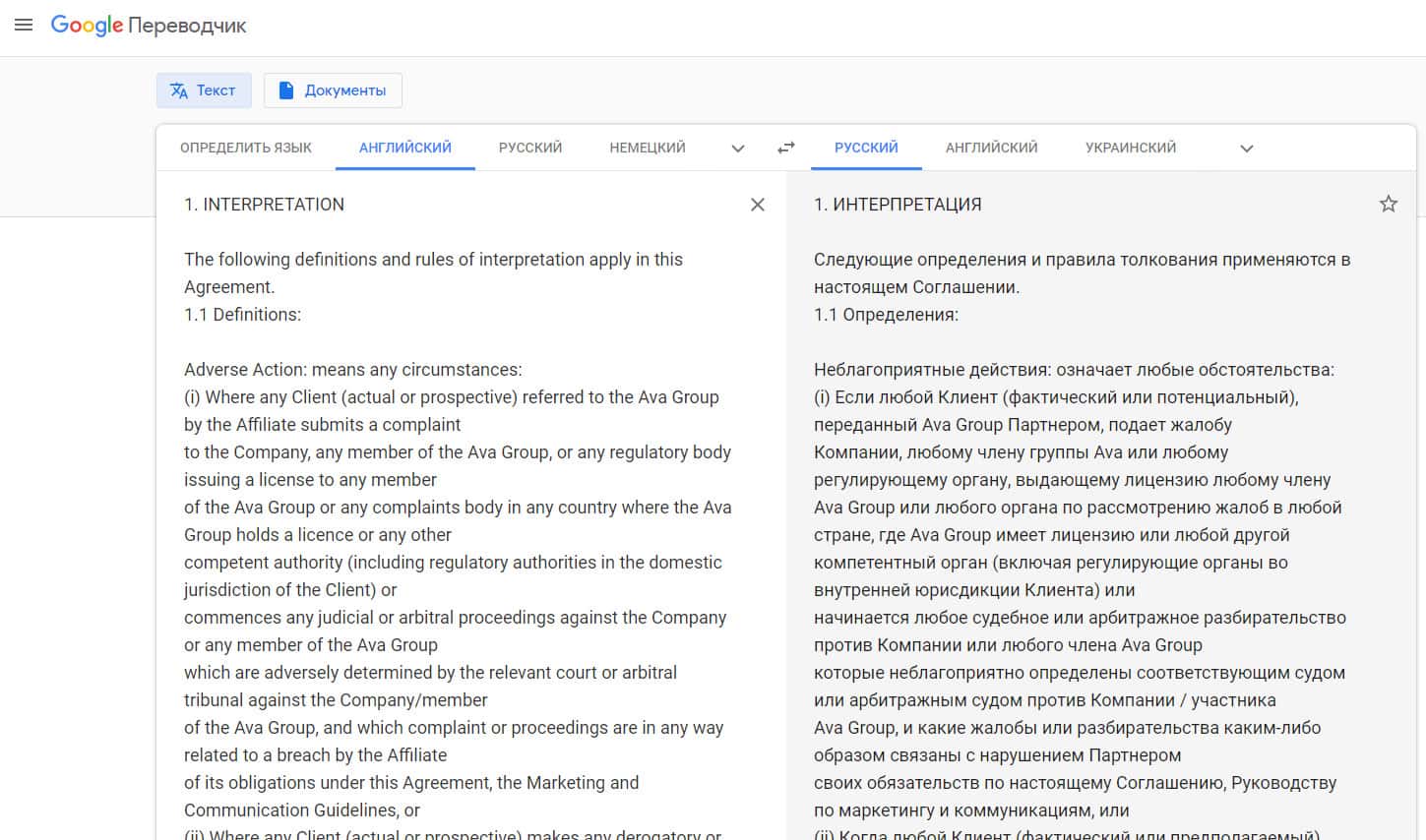Expand the target language list

tap(1246, 149)
